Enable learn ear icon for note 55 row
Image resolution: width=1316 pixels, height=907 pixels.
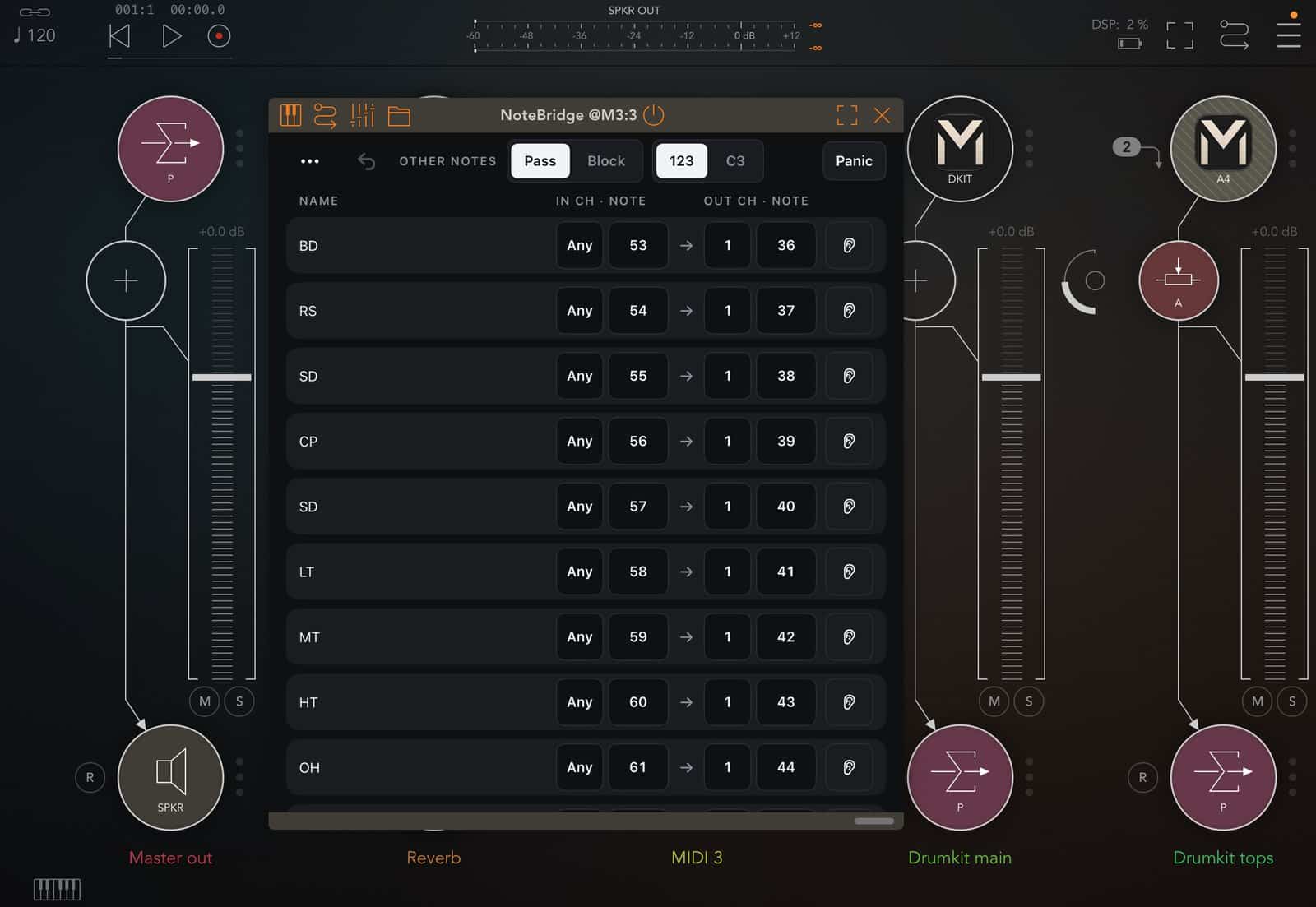click(850, 376)
